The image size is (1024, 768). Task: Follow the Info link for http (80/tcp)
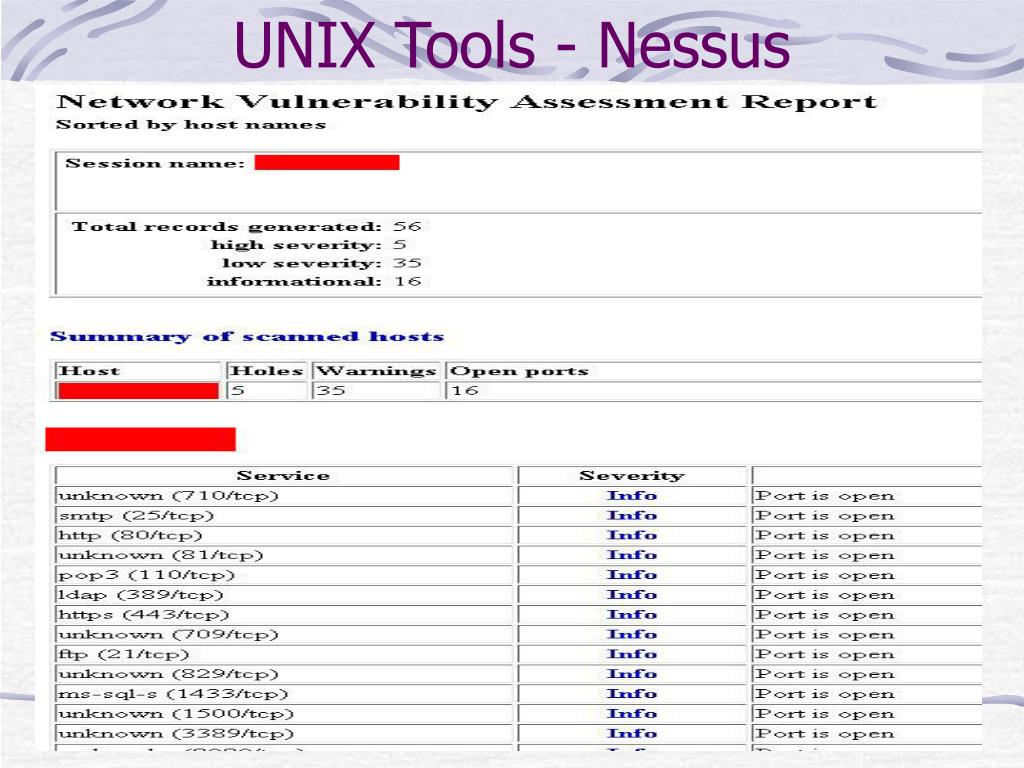(x=632, y=535)
